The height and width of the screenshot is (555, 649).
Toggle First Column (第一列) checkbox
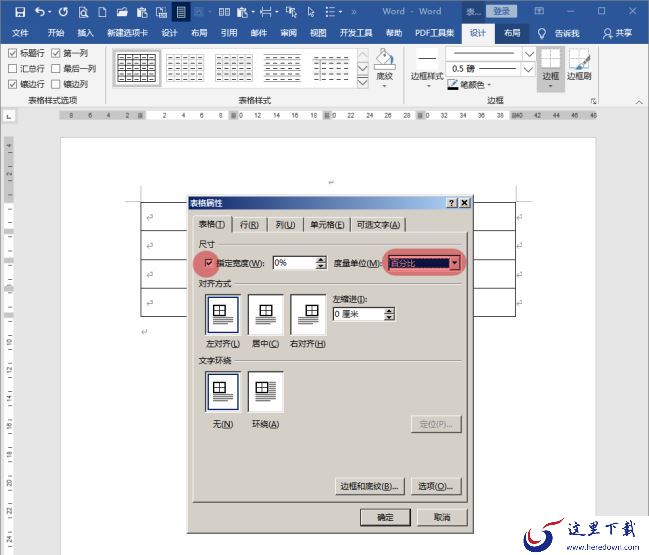click(x=56, y=53)
